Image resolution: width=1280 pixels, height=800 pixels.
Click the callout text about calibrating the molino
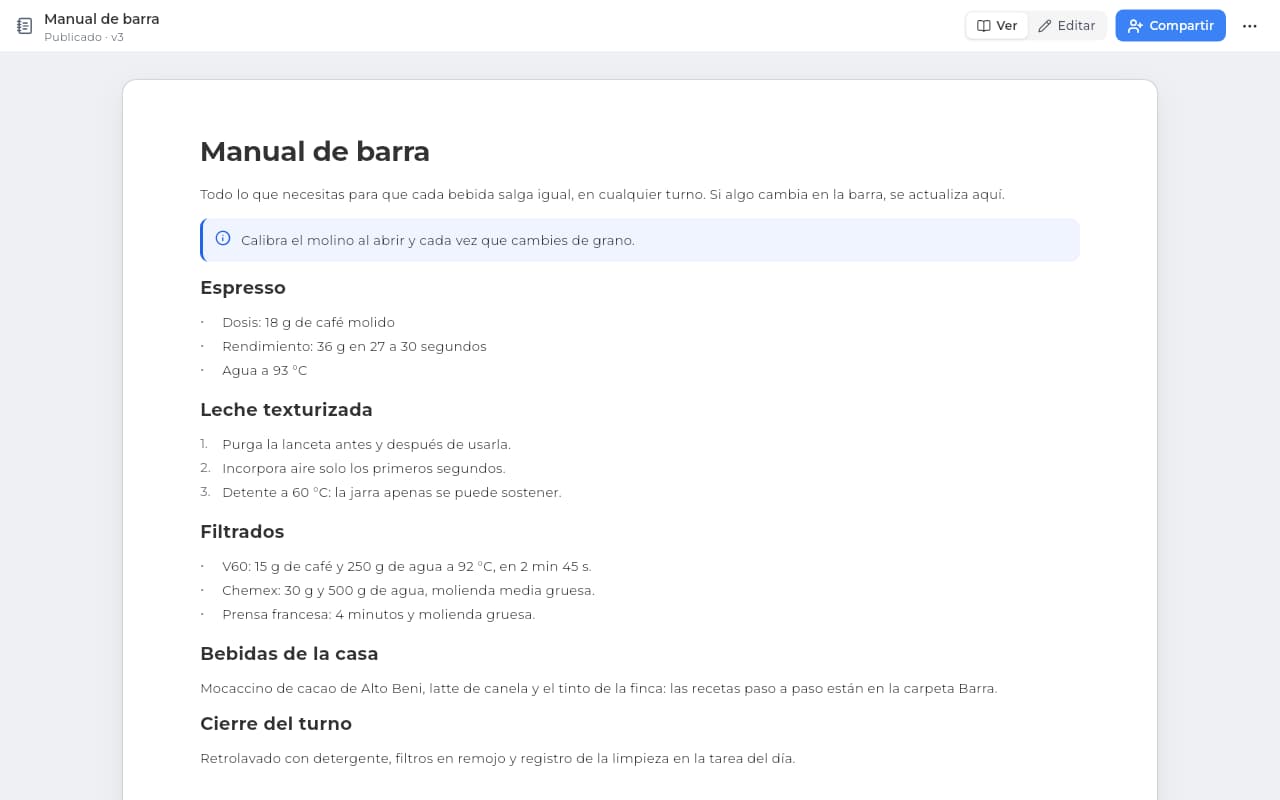click(x=438, y=240)
